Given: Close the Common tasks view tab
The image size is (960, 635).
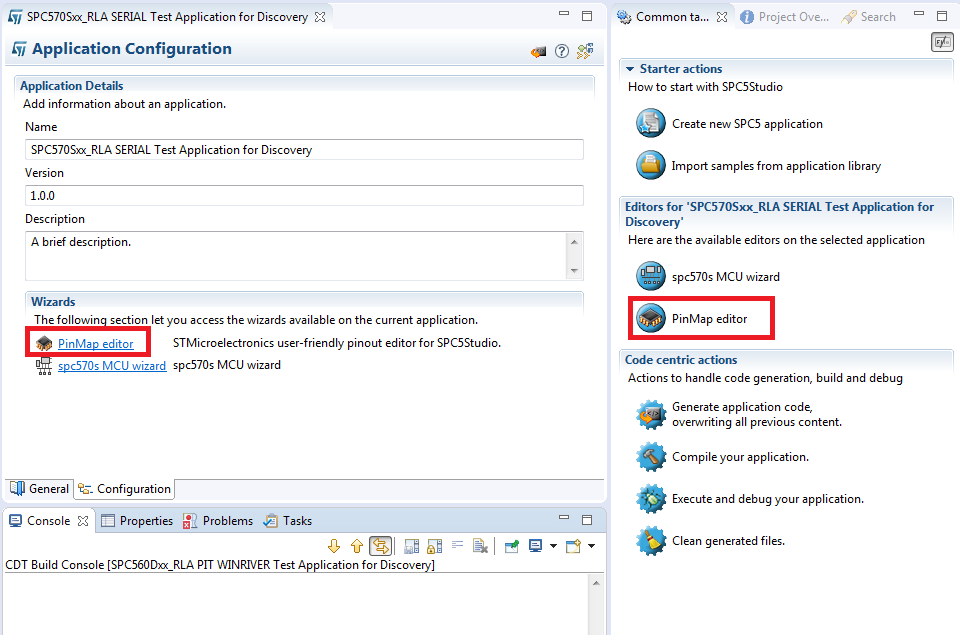Looking at the screenshot, I should click(722, 17).
